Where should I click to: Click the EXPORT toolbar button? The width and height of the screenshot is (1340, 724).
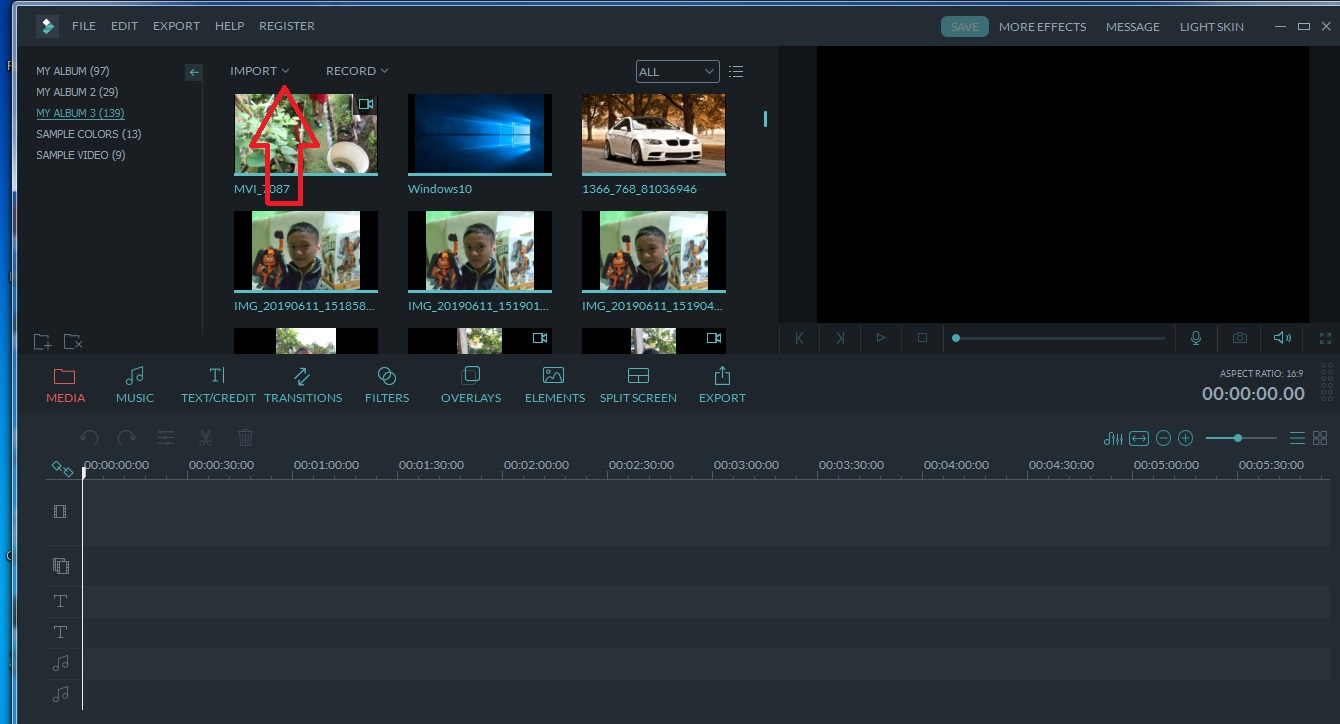722,385
